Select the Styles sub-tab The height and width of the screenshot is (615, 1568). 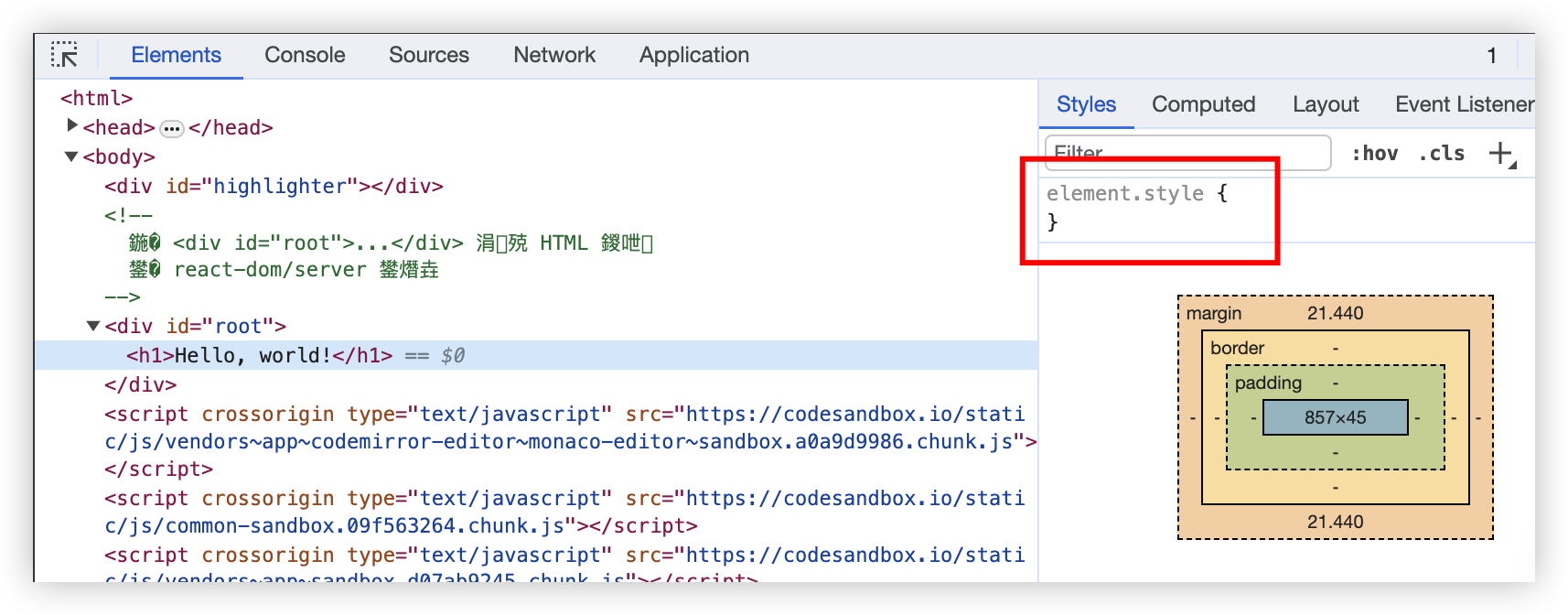[1086, 104]
